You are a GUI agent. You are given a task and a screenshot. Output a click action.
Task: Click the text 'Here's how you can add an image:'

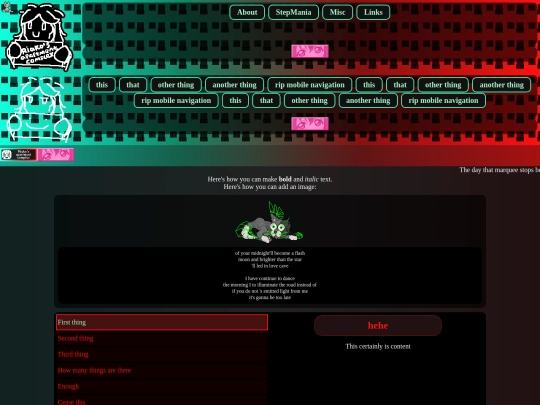point(270,187)
